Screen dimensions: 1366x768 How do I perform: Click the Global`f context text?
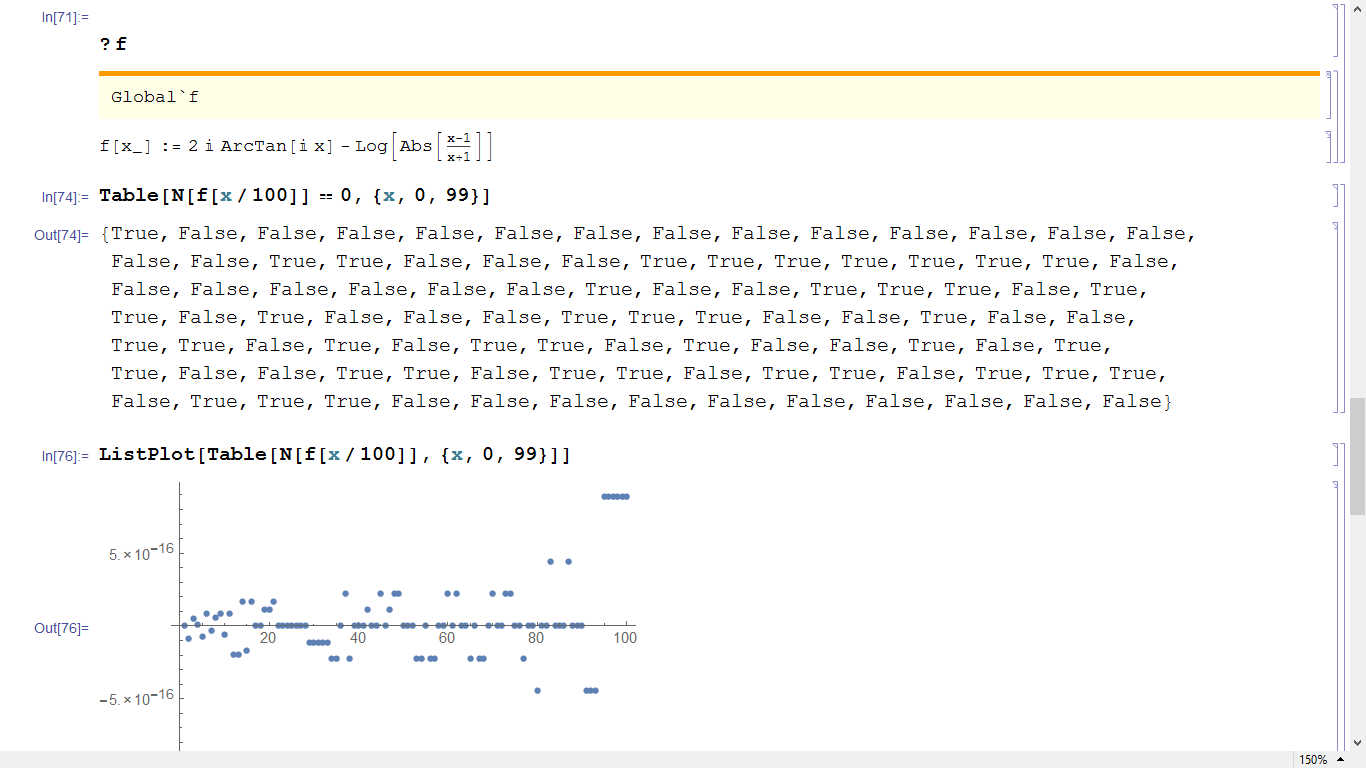click(x=155, y=97)
